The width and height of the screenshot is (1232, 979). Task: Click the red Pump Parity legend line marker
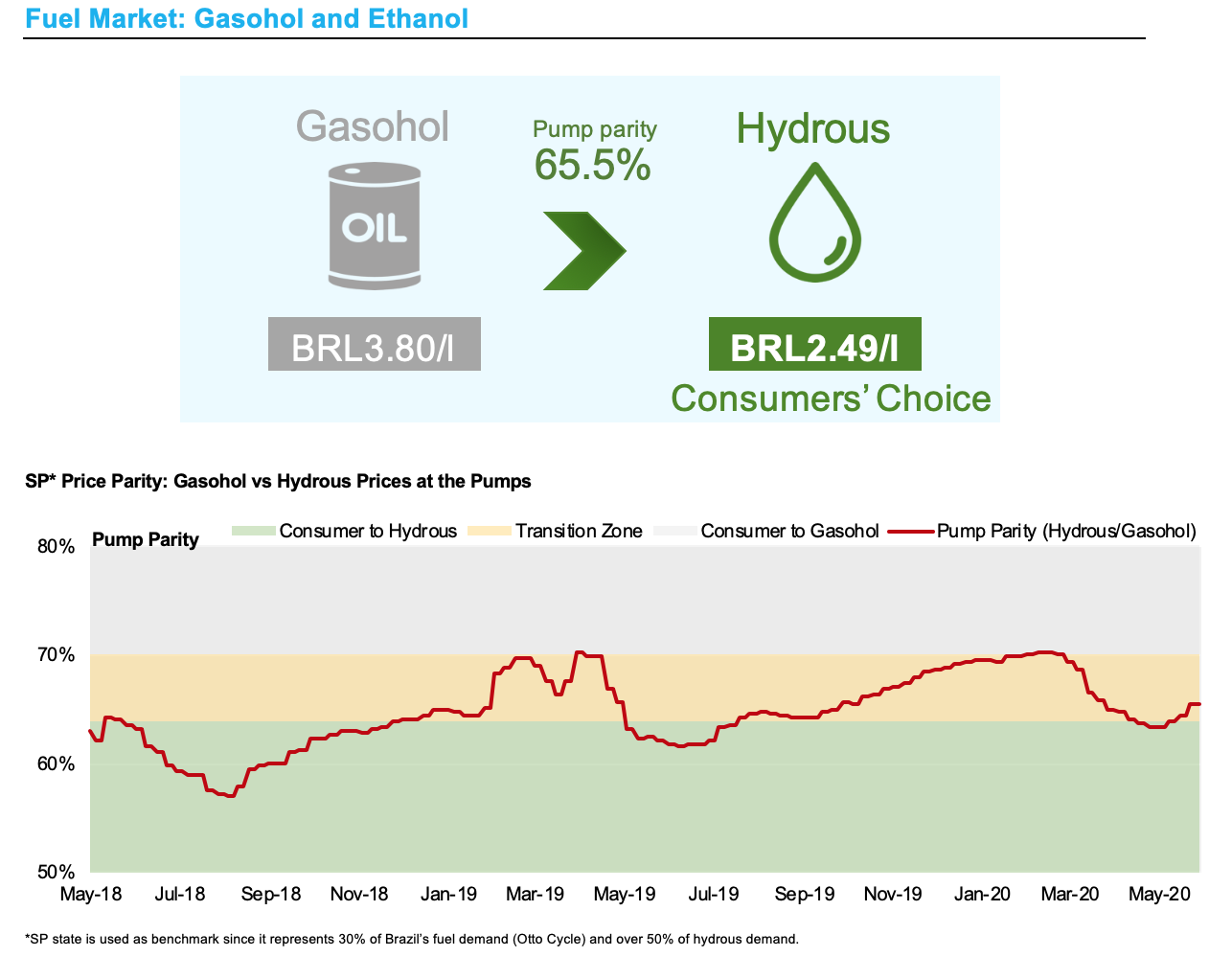(911, 531)
